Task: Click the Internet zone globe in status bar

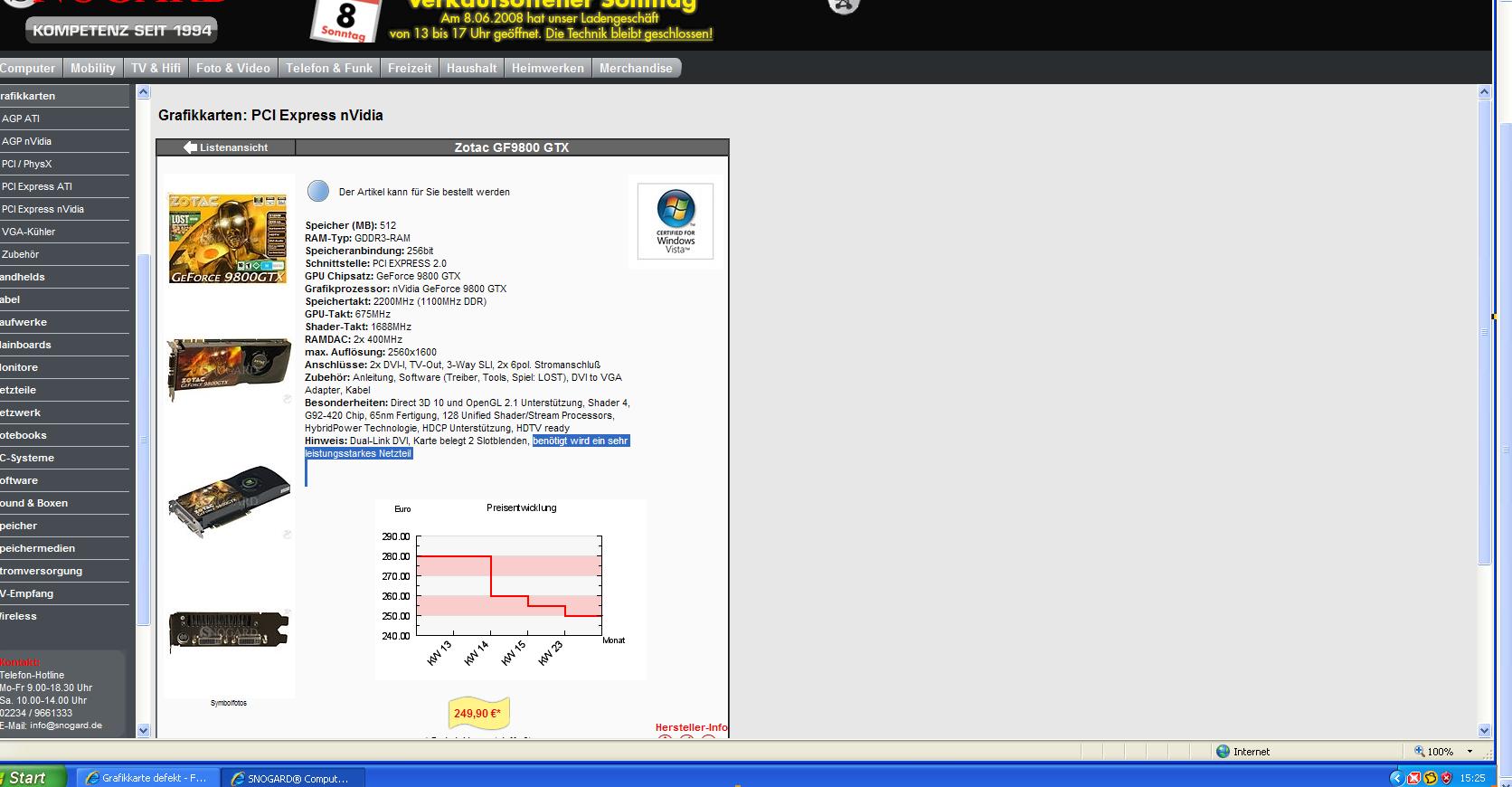Action: pyautogui.click(x=1224, y=752)
